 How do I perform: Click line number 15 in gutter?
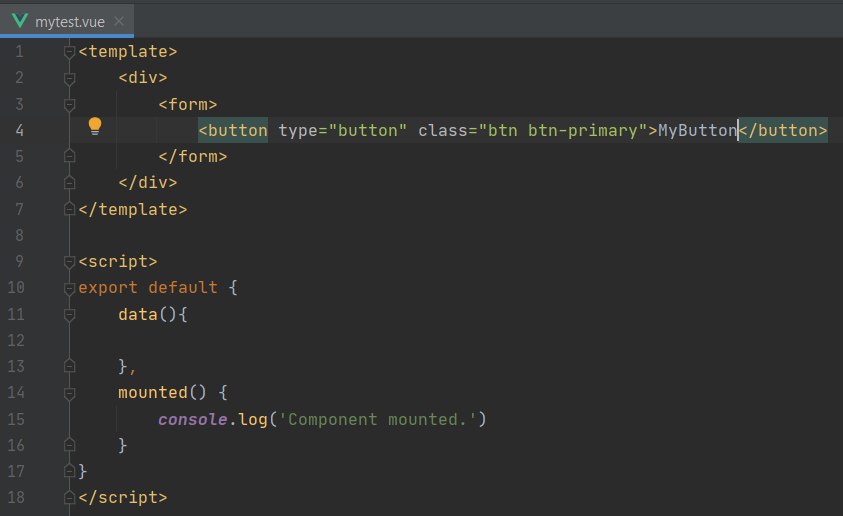16,419
